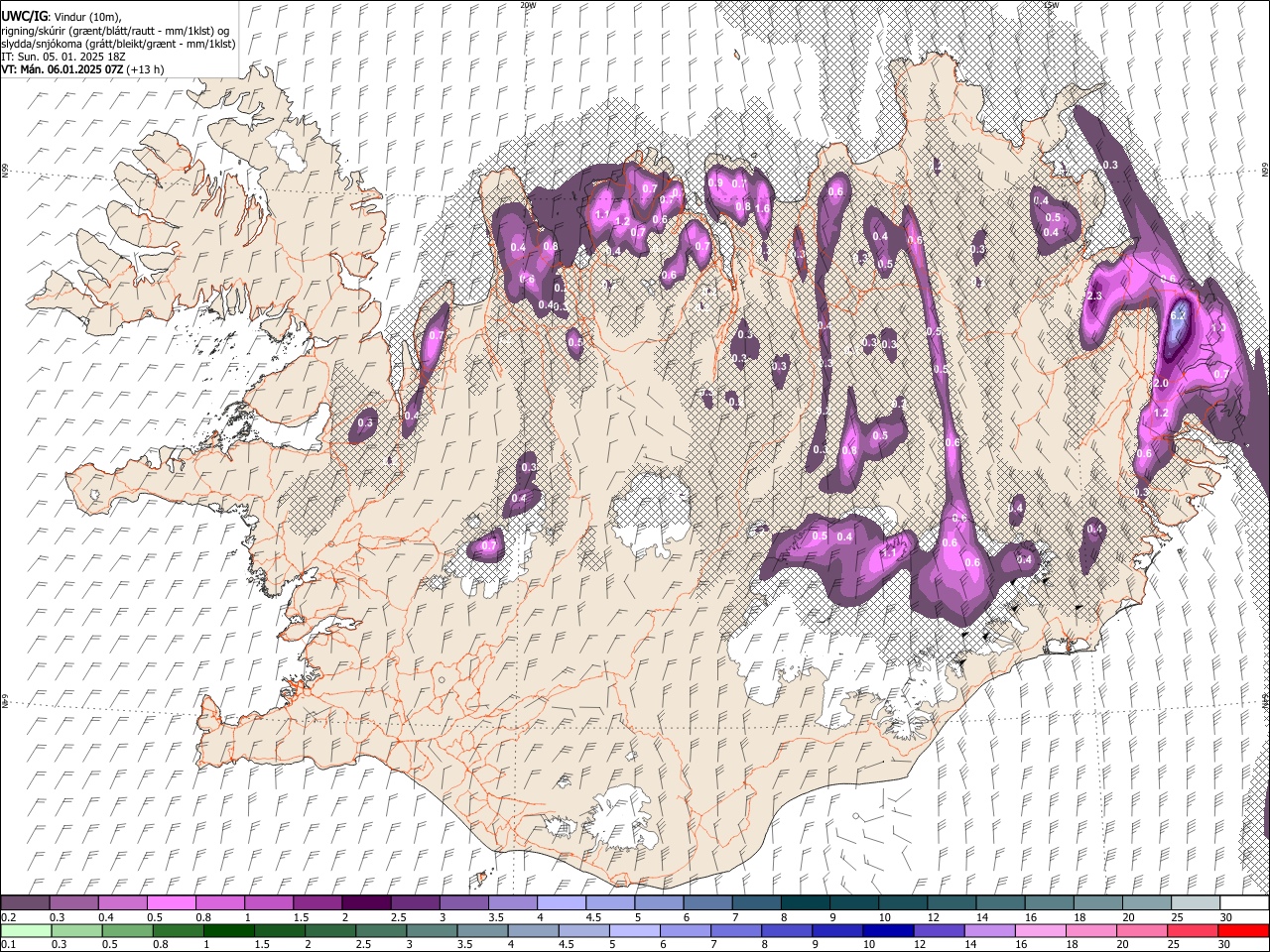This screenshot has width=1270, height=952.
Task: Pick the bright red lower swatch at 30
Action: tap(1244, 931)
